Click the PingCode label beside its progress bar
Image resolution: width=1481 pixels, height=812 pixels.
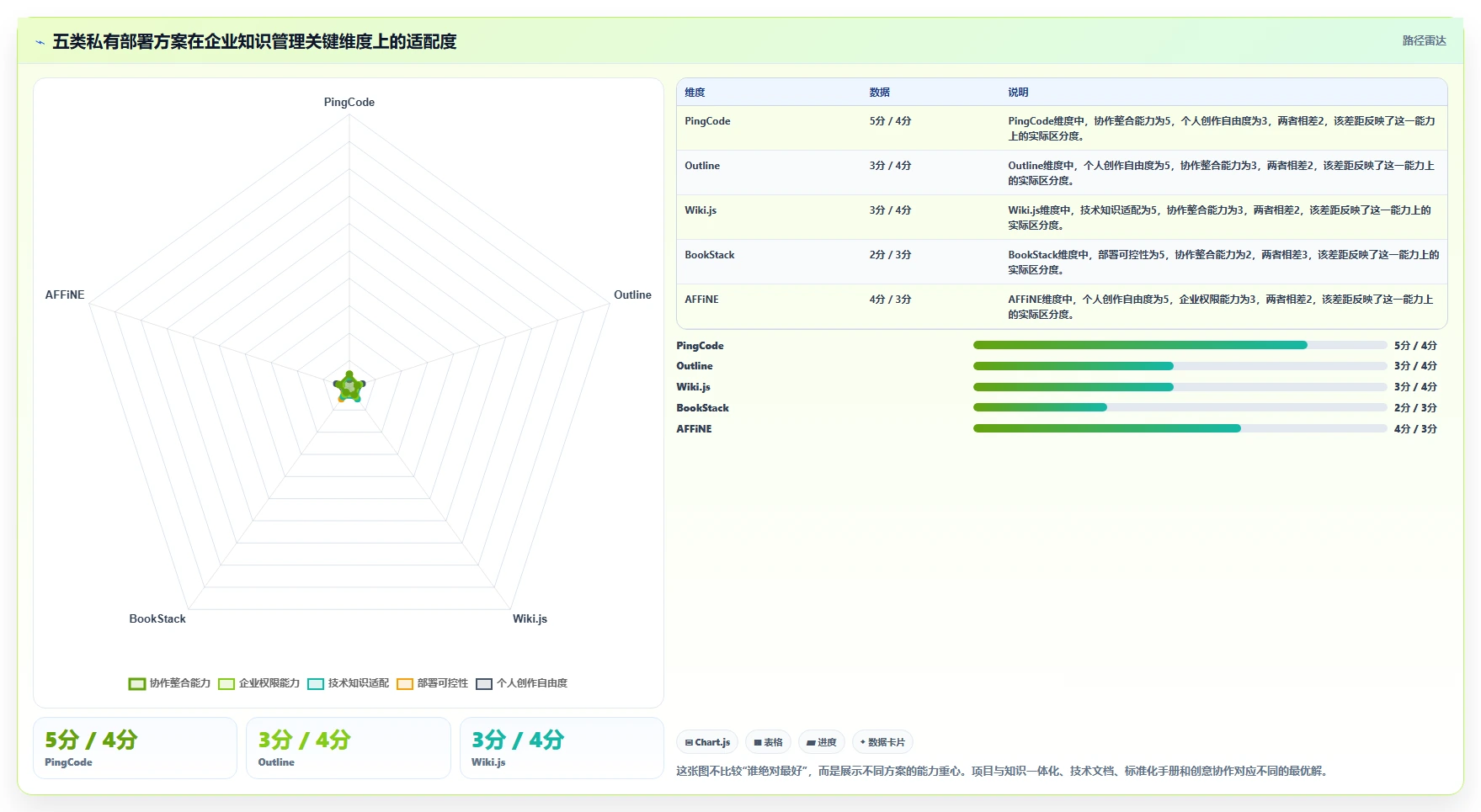click(700, 346)
